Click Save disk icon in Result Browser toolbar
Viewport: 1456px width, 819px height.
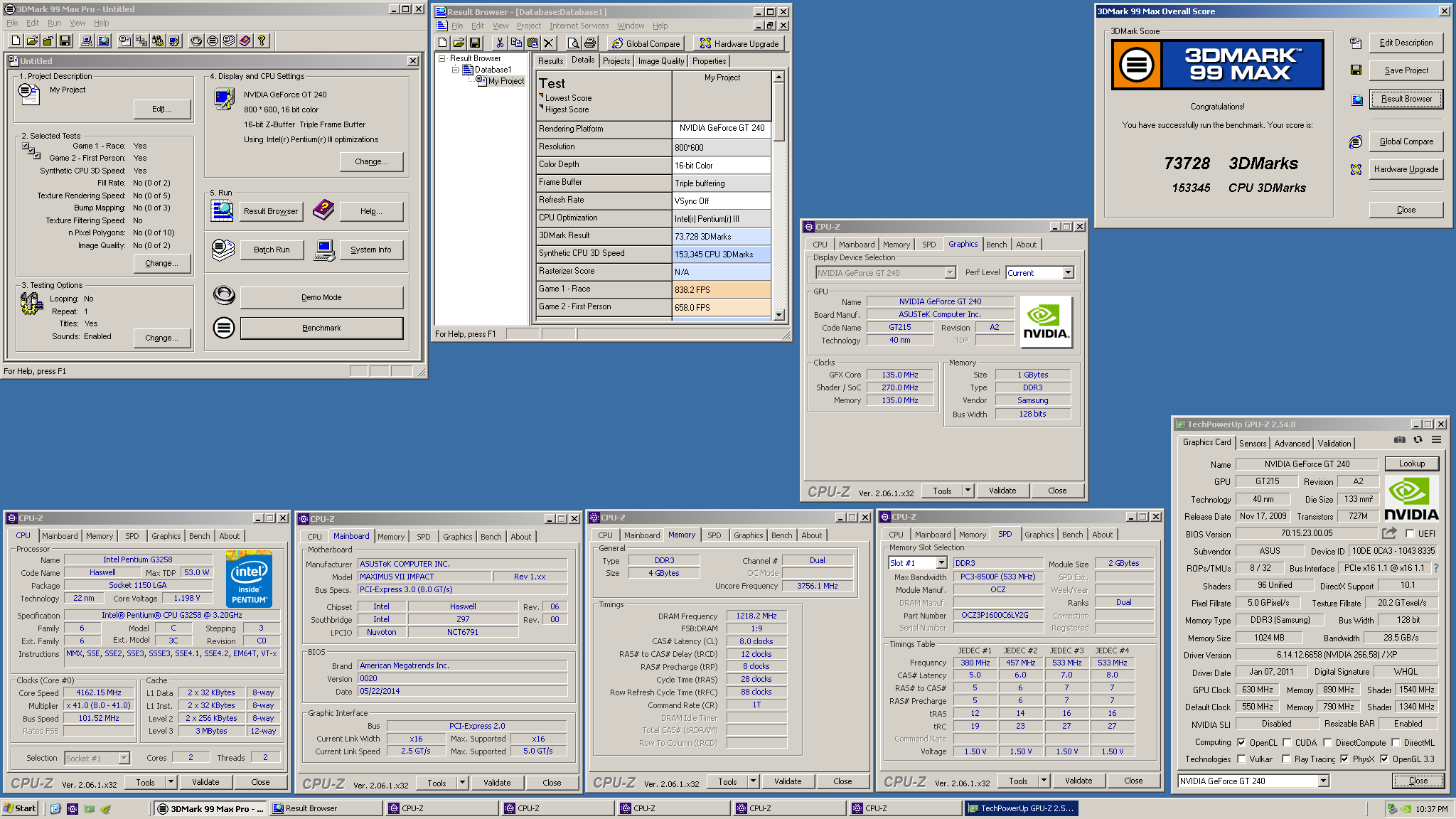[475, 43]
